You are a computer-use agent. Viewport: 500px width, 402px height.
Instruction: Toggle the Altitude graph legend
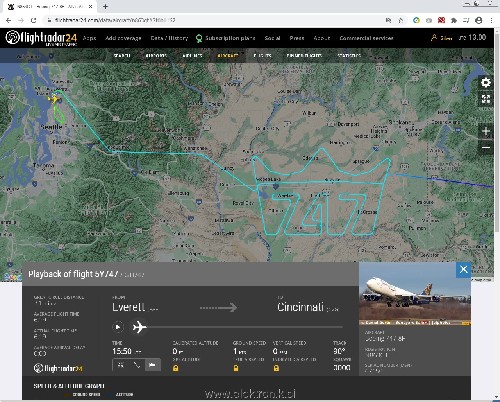(x=121, y=394)
